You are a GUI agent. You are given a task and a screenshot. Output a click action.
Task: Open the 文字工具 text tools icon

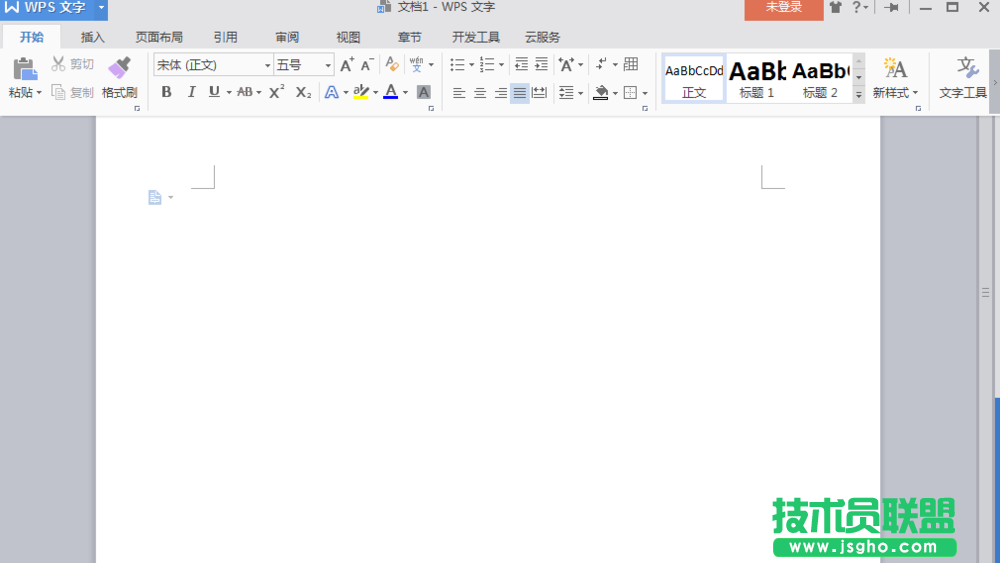964,68
